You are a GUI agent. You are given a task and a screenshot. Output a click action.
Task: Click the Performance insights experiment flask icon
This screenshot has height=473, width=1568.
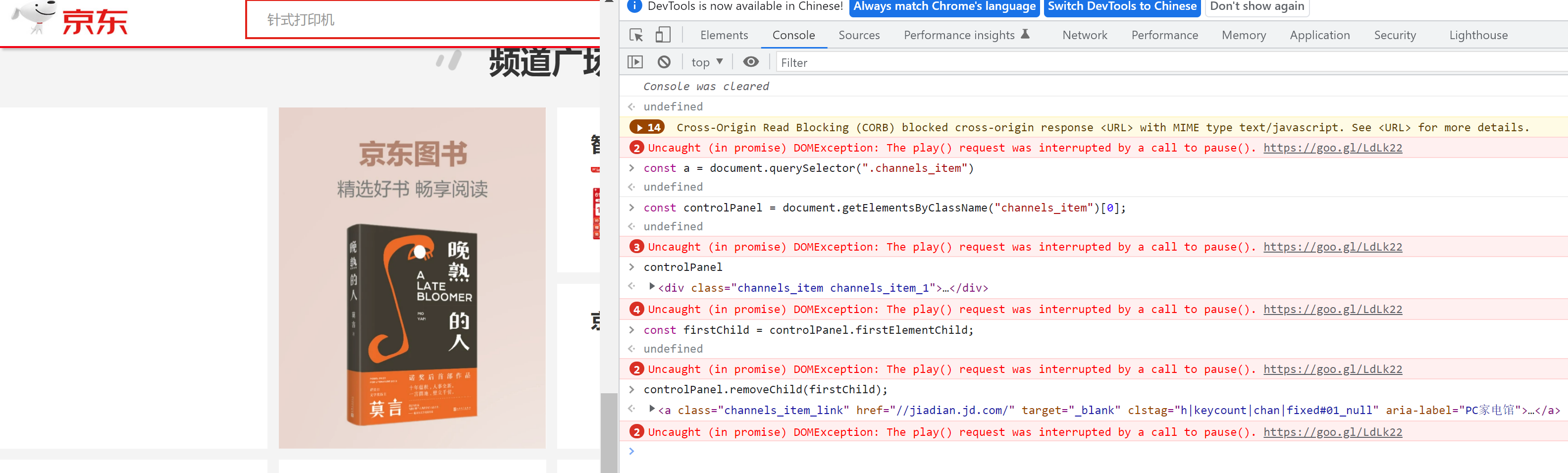[1025, 34]
